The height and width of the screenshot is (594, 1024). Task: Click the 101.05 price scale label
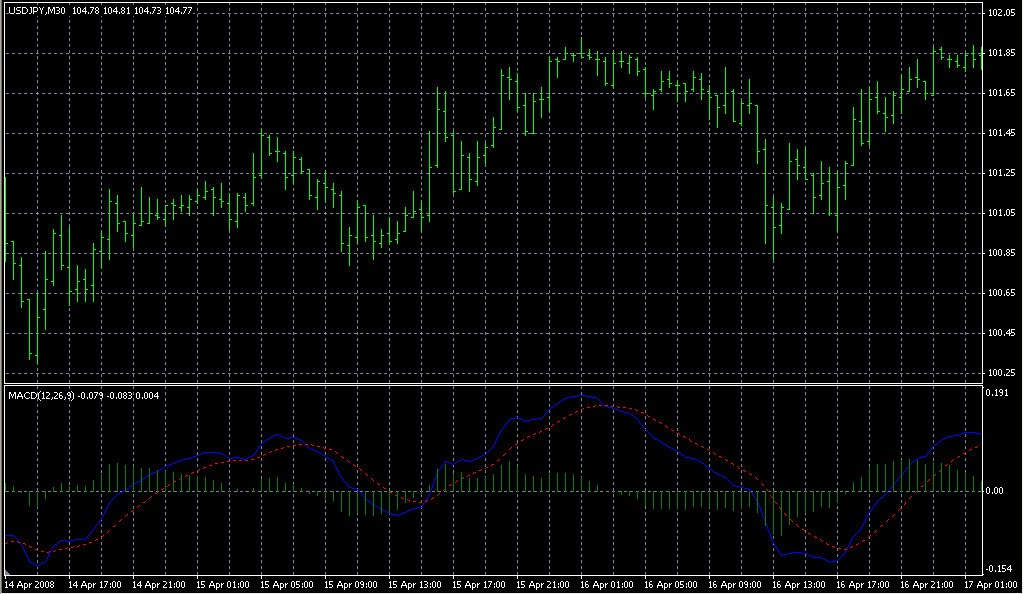point(1000,213)
